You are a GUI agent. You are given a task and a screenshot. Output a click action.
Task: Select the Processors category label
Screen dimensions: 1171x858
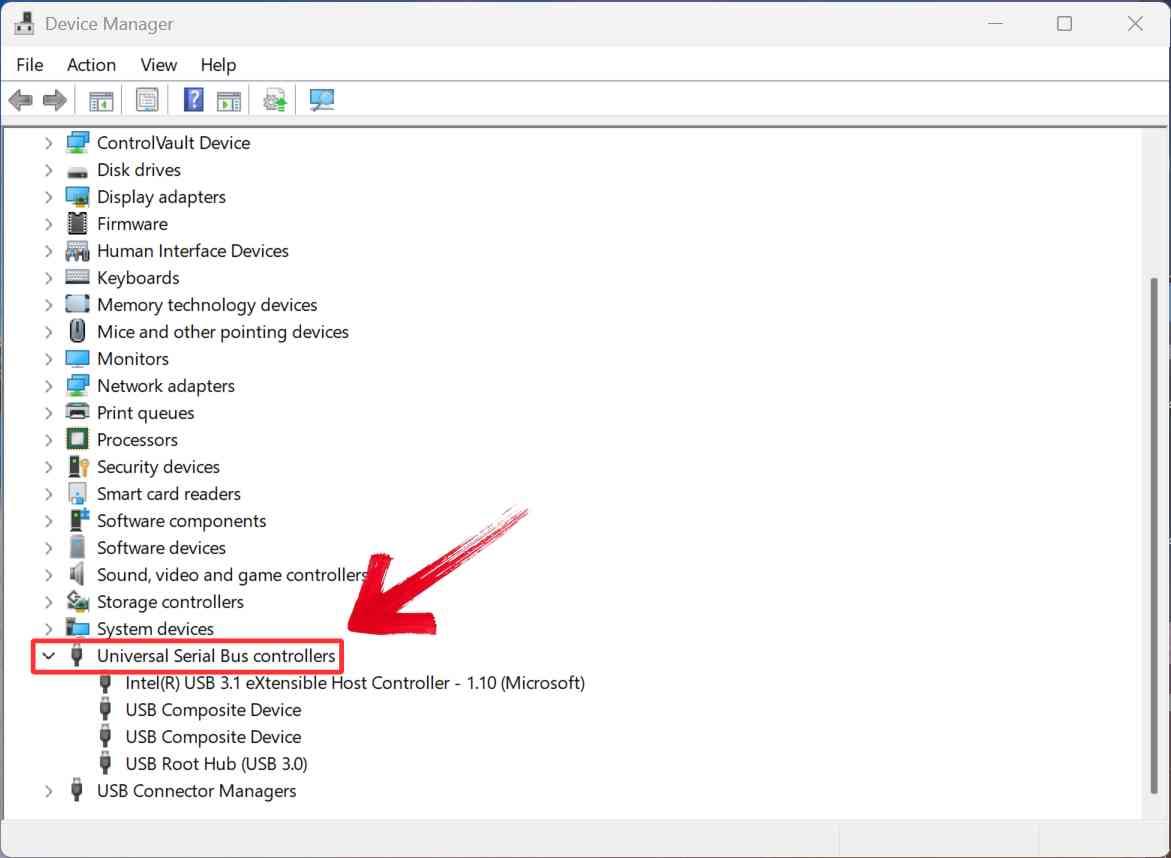click(x=137, y=440)
